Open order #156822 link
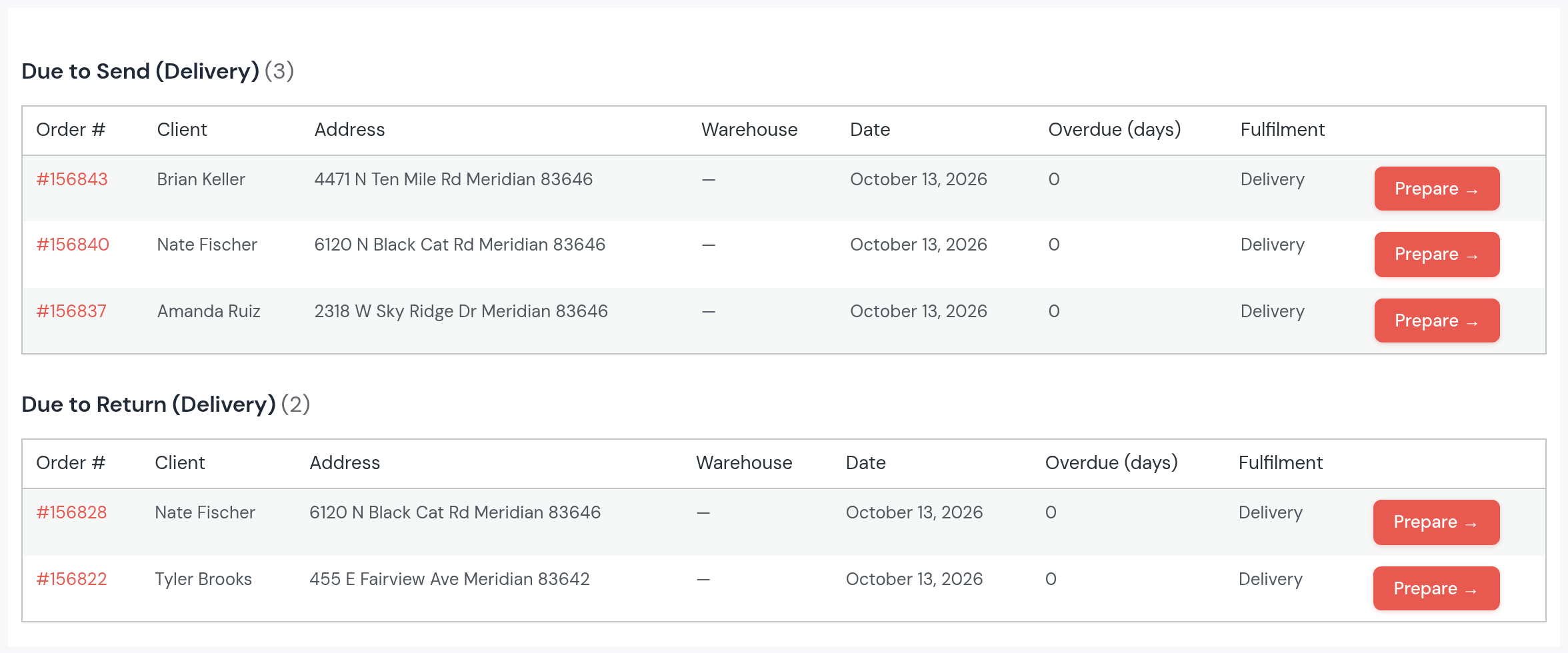Image resolution: width=1568 pixels, height=653 pixels. point(71,579)
